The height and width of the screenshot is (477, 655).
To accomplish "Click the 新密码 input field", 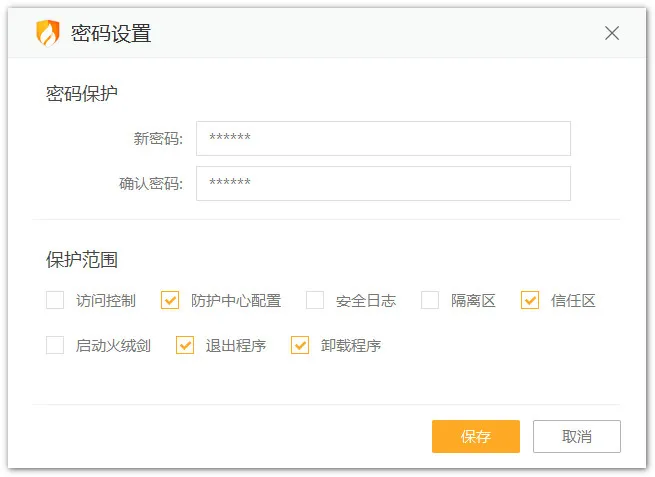I will 383,139.
